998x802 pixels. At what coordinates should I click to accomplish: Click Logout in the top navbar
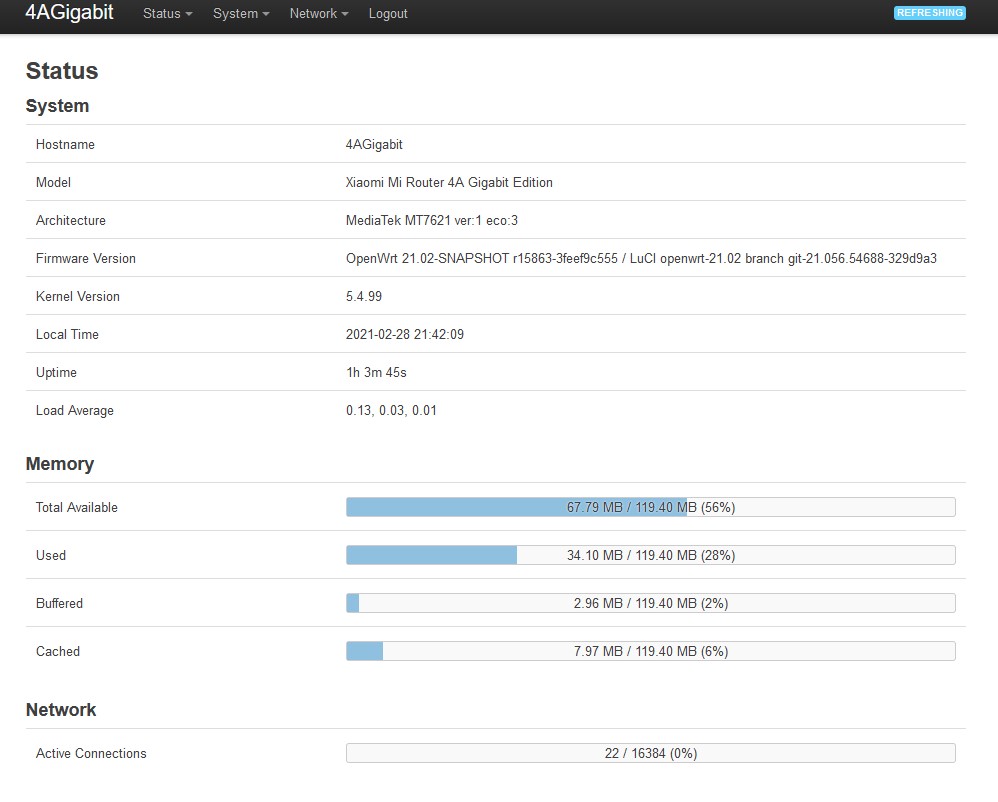[x=388, y=14]
